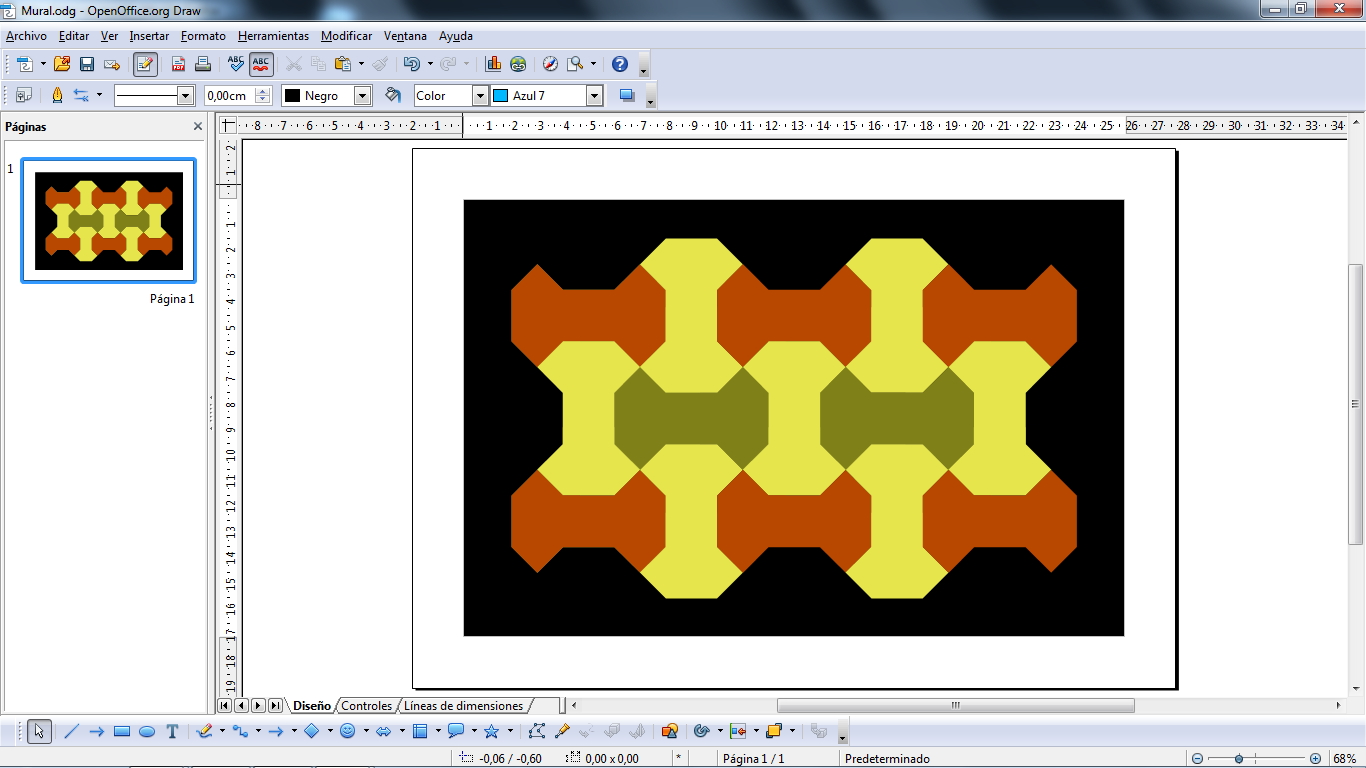The height and width of the screenshot is (768, 1366).
Task: Expand the New document dropdown arrow
Action: click(43, 64)
